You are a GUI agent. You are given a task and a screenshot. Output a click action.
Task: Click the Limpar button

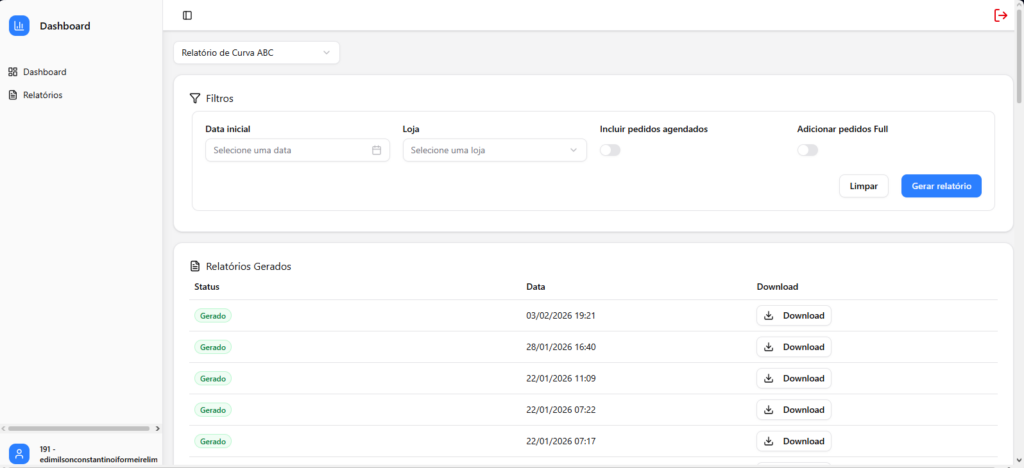coord(863,186)
